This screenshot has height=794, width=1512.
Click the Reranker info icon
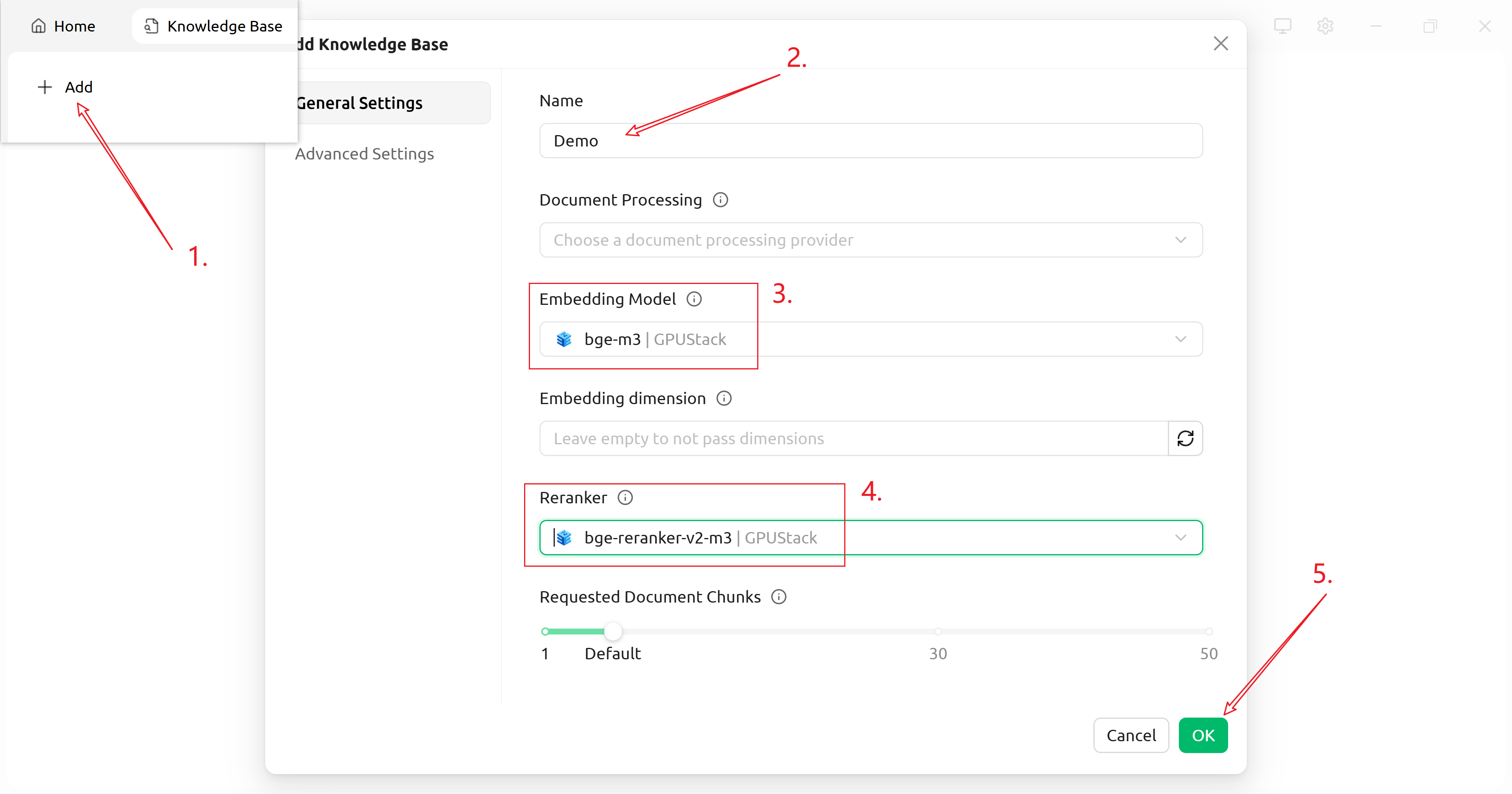tap(625, 497)
